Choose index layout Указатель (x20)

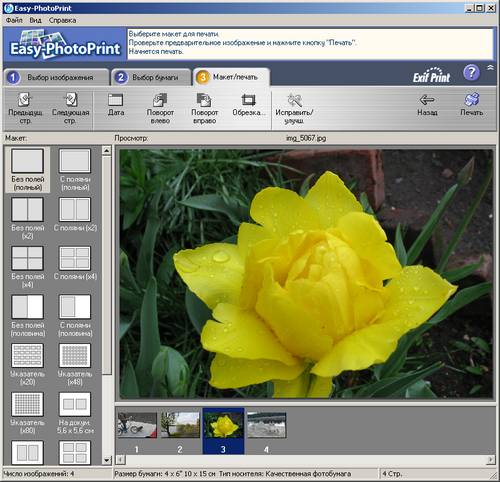point(28,364)
